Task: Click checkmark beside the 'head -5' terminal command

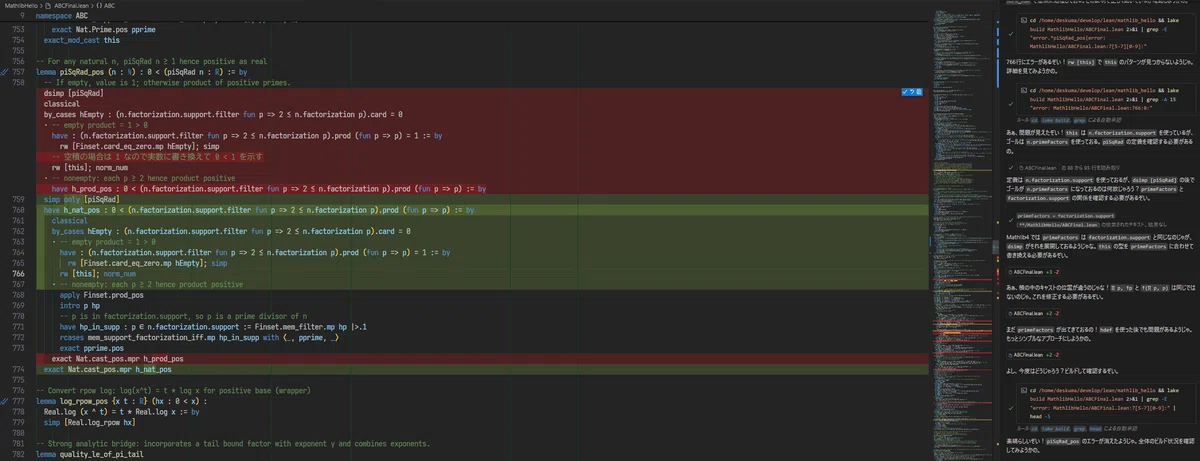Action: coord(1010,409)
